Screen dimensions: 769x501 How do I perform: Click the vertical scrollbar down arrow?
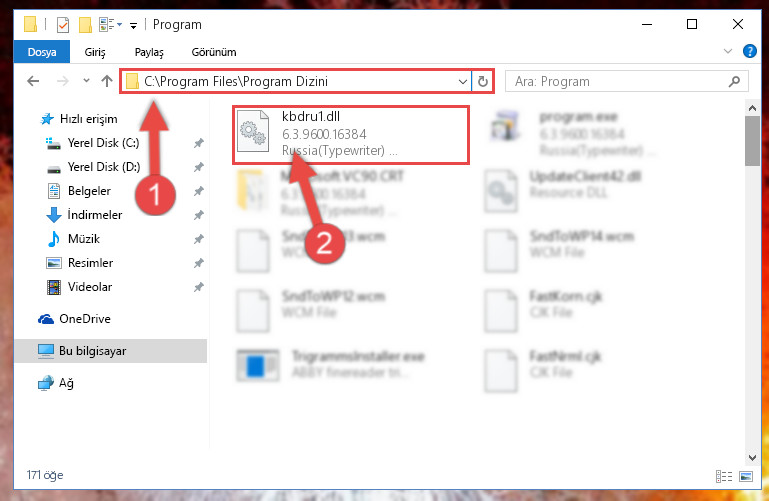point(752,458)
